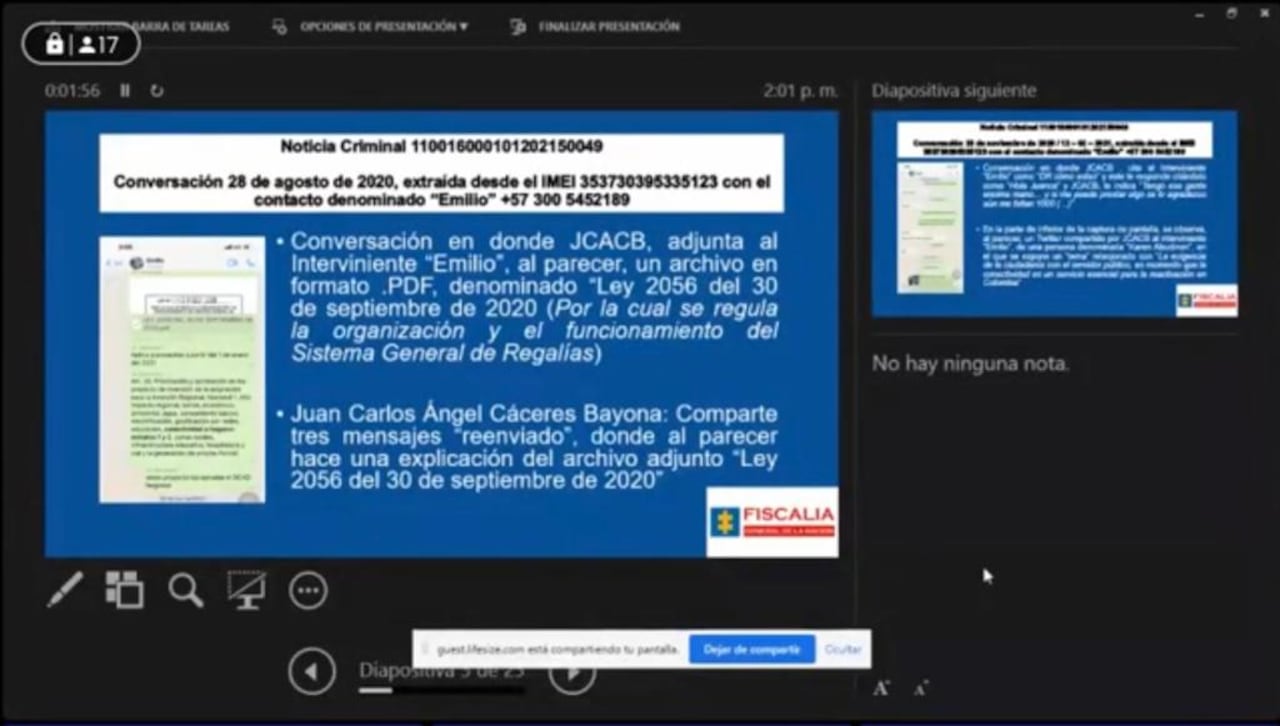Click the lock icon near participant count
1280x726 pixels.
(x=54, y=44)
